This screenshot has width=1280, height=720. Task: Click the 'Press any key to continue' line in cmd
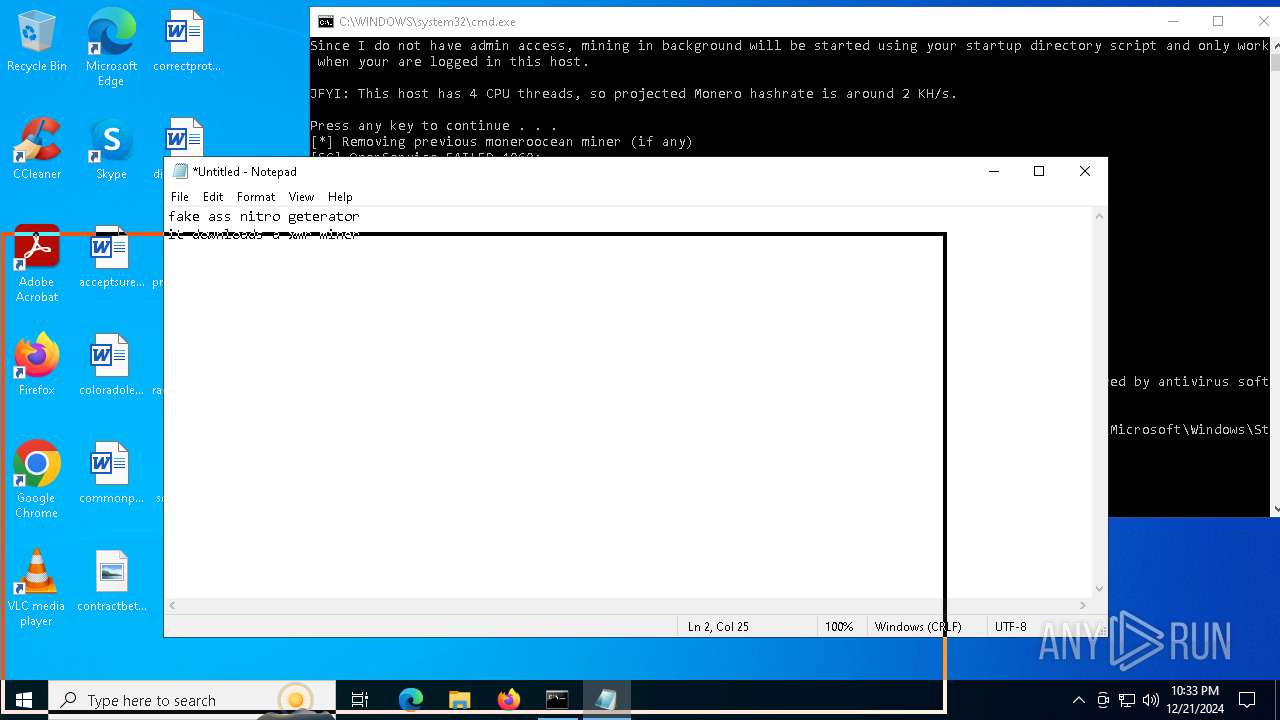[433, 125]
